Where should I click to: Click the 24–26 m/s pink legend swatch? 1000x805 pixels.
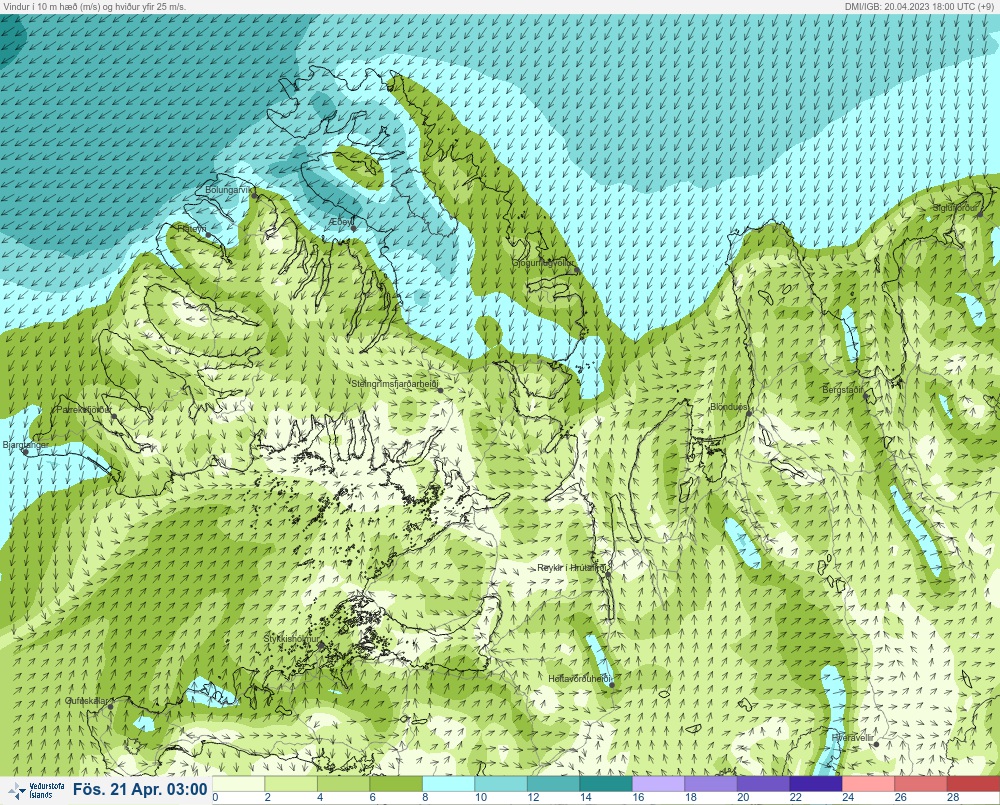[869, 783]
